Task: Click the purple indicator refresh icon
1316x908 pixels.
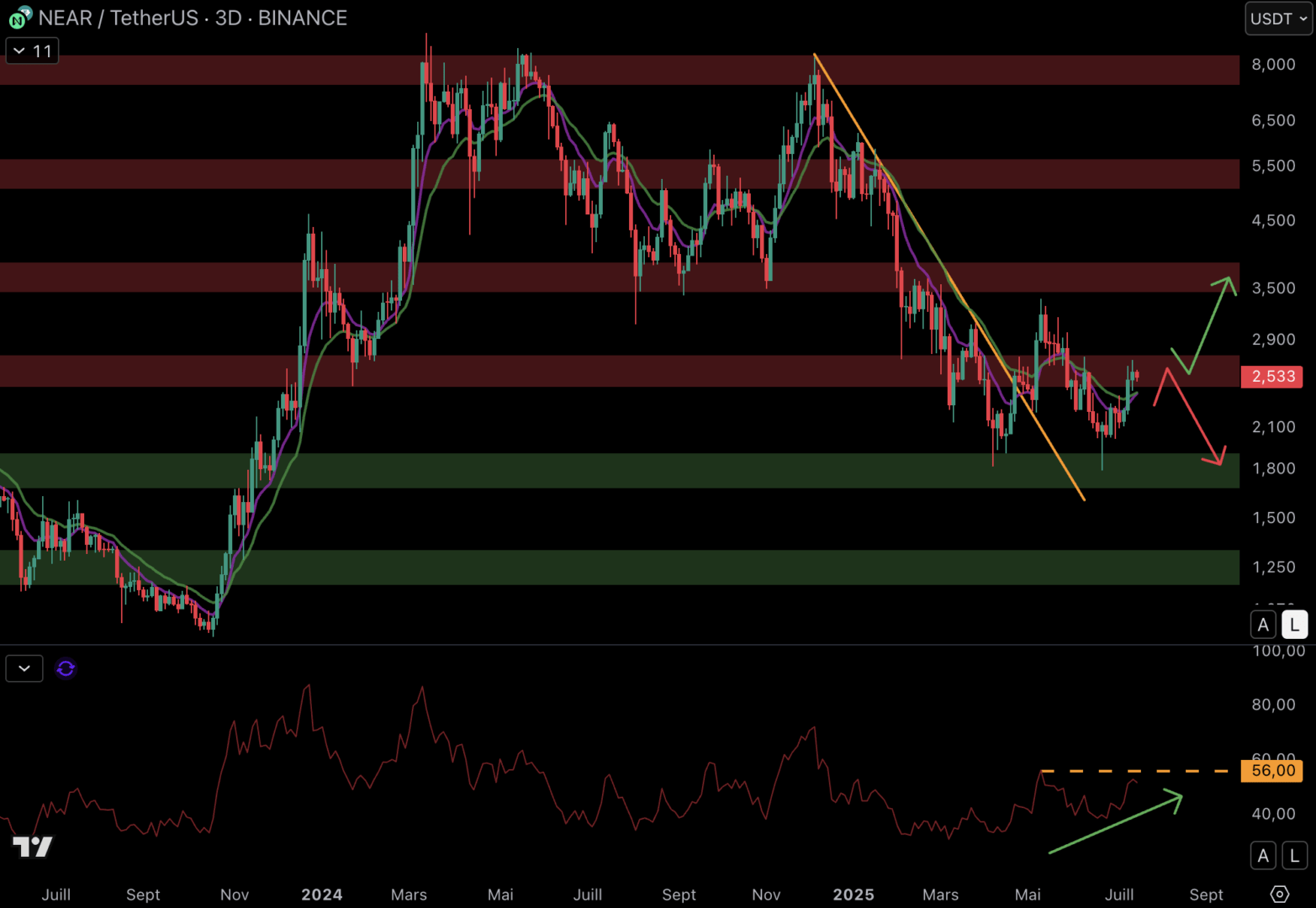Action: tap(66, 668)
